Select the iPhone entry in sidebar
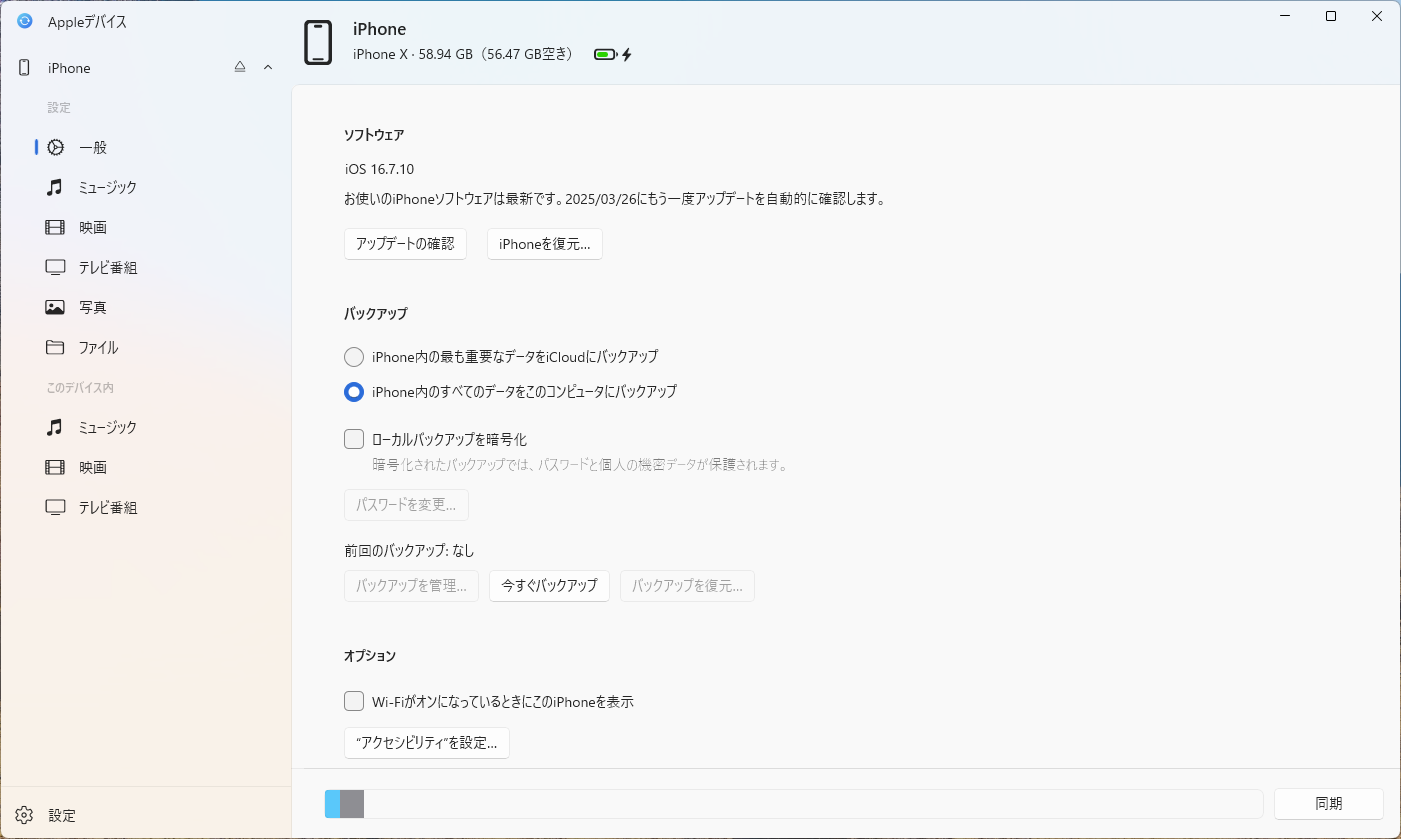 (x=69, y=67)
